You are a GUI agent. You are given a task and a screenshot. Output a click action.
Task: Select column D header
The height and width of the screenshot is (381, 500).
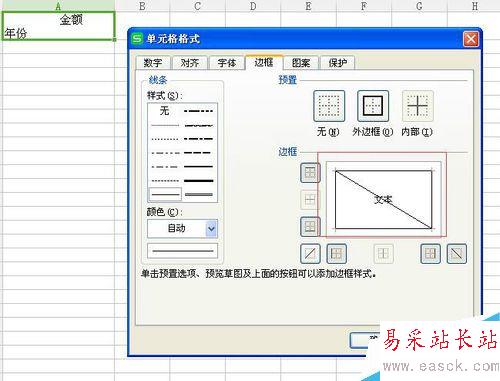[x=253, y=5]
